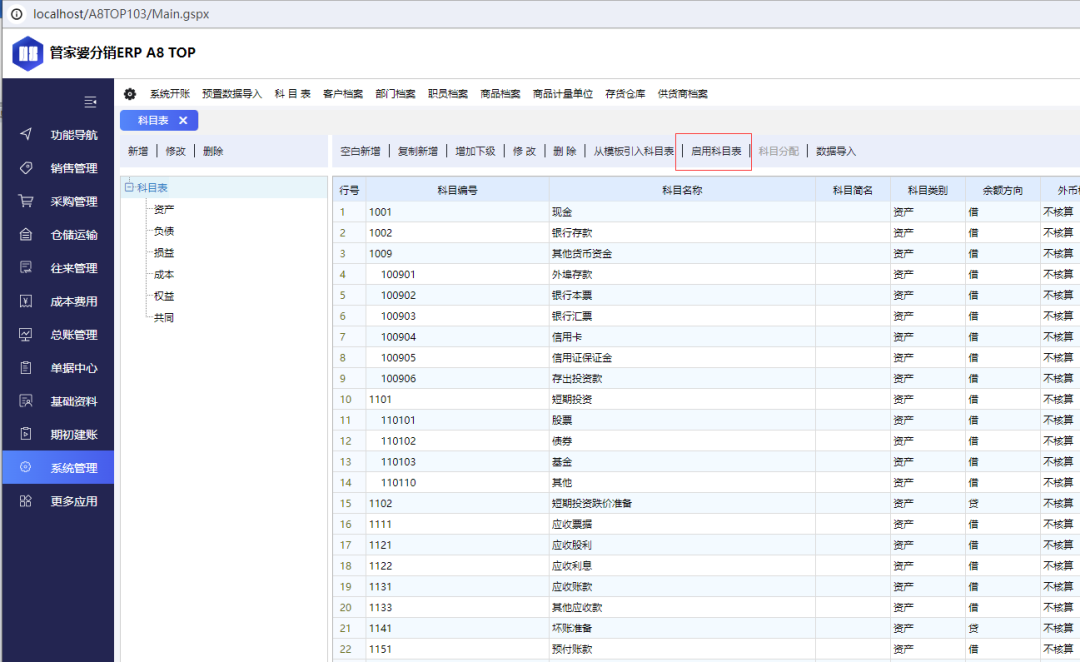
Task: Click the 采购管理 shopping cart icon
Action: tap(26, 201)
